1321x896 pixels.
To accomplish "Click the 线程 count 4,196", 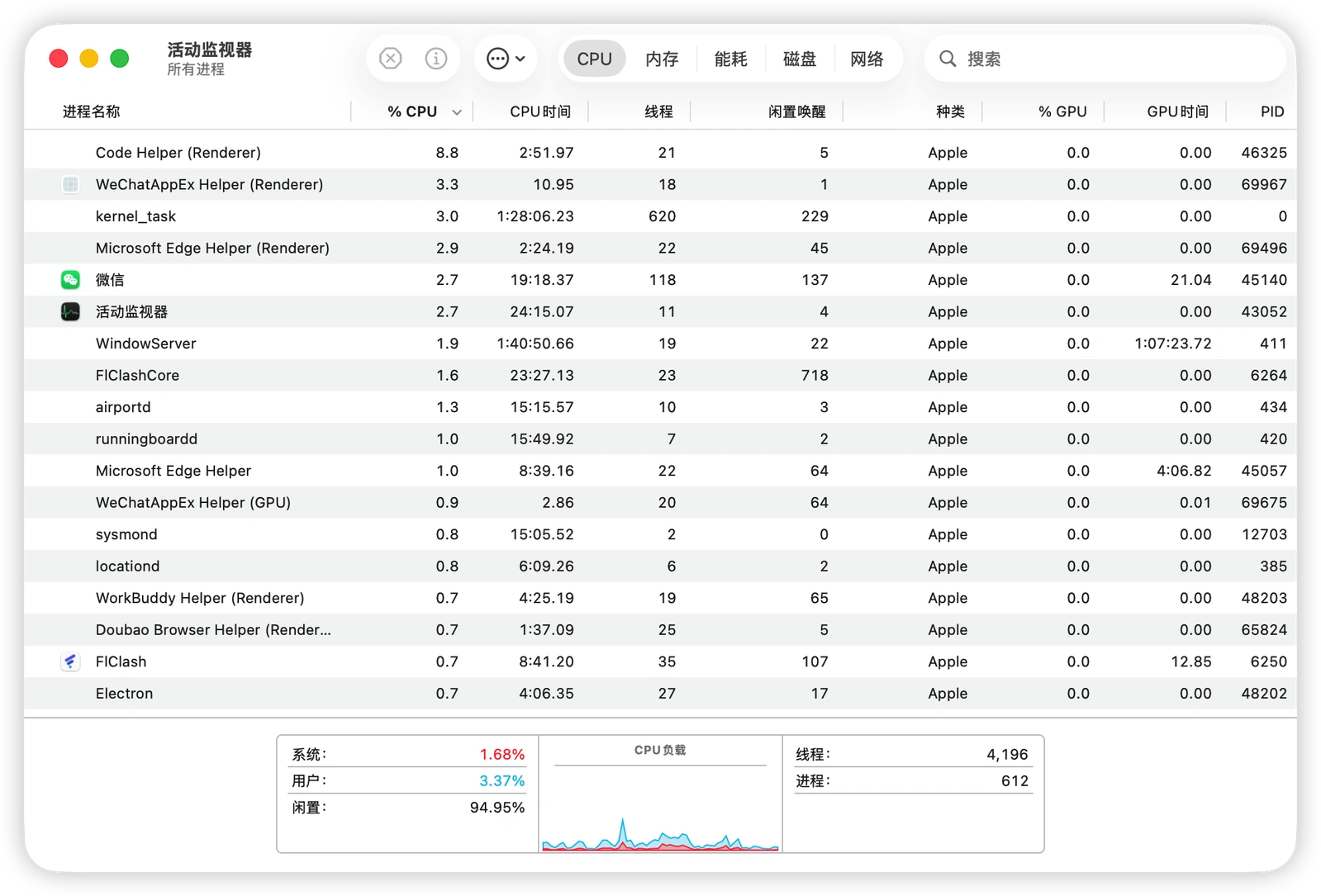I will coord(1007,754).
